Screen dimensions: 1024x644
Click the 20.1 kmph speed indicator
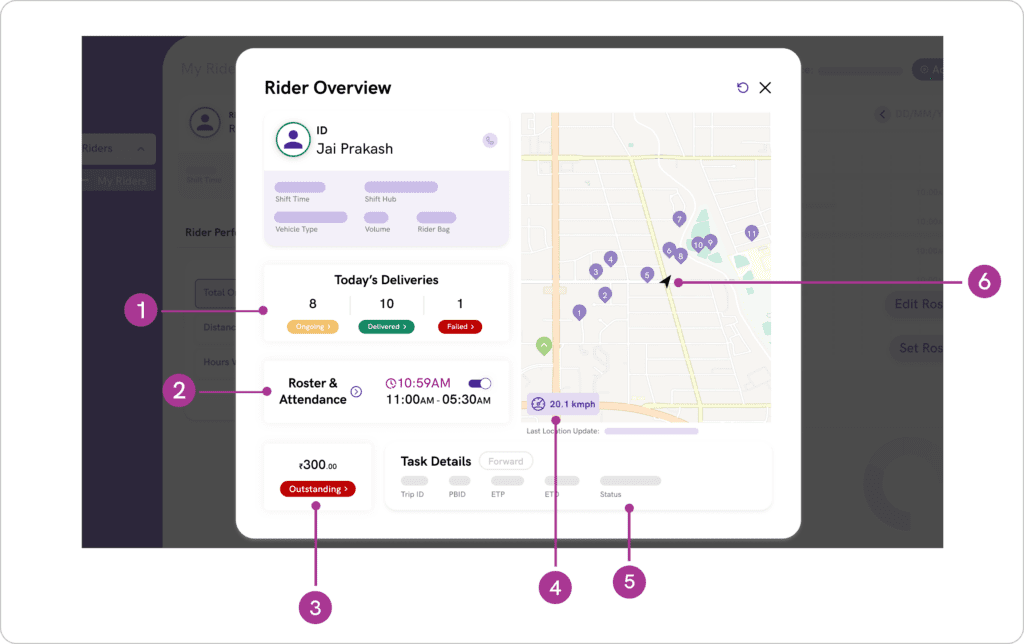[564, 404]
